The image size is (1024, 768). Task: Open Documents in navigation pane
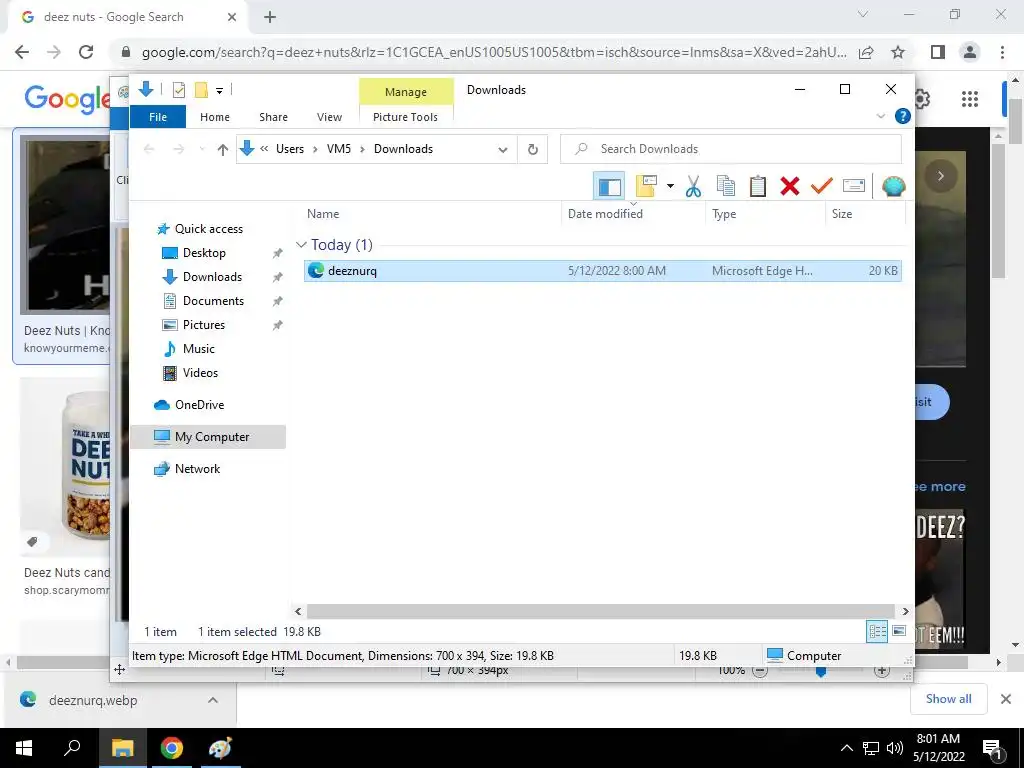coord(213,301)
